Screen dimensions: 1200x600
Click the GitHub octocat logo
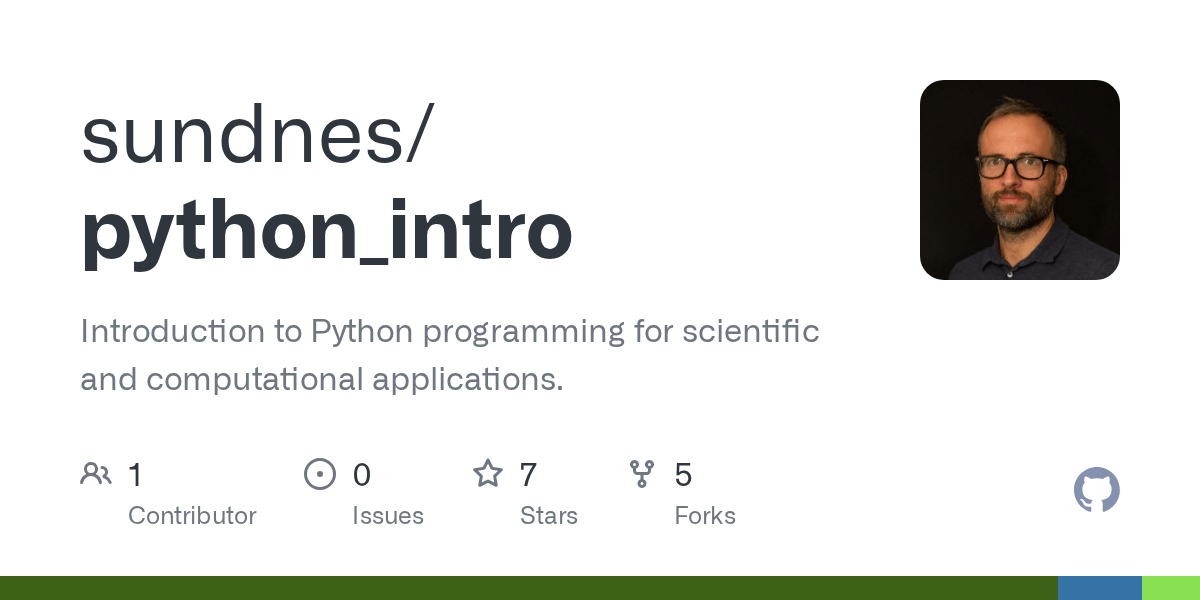pyautogui.click(x=1097, y=490)
